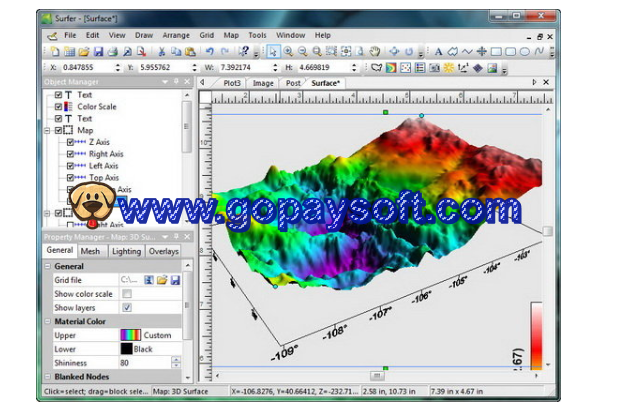The image size is (638, 411).
Task: Open the Image document tab
Action: [x=263, y=83]
